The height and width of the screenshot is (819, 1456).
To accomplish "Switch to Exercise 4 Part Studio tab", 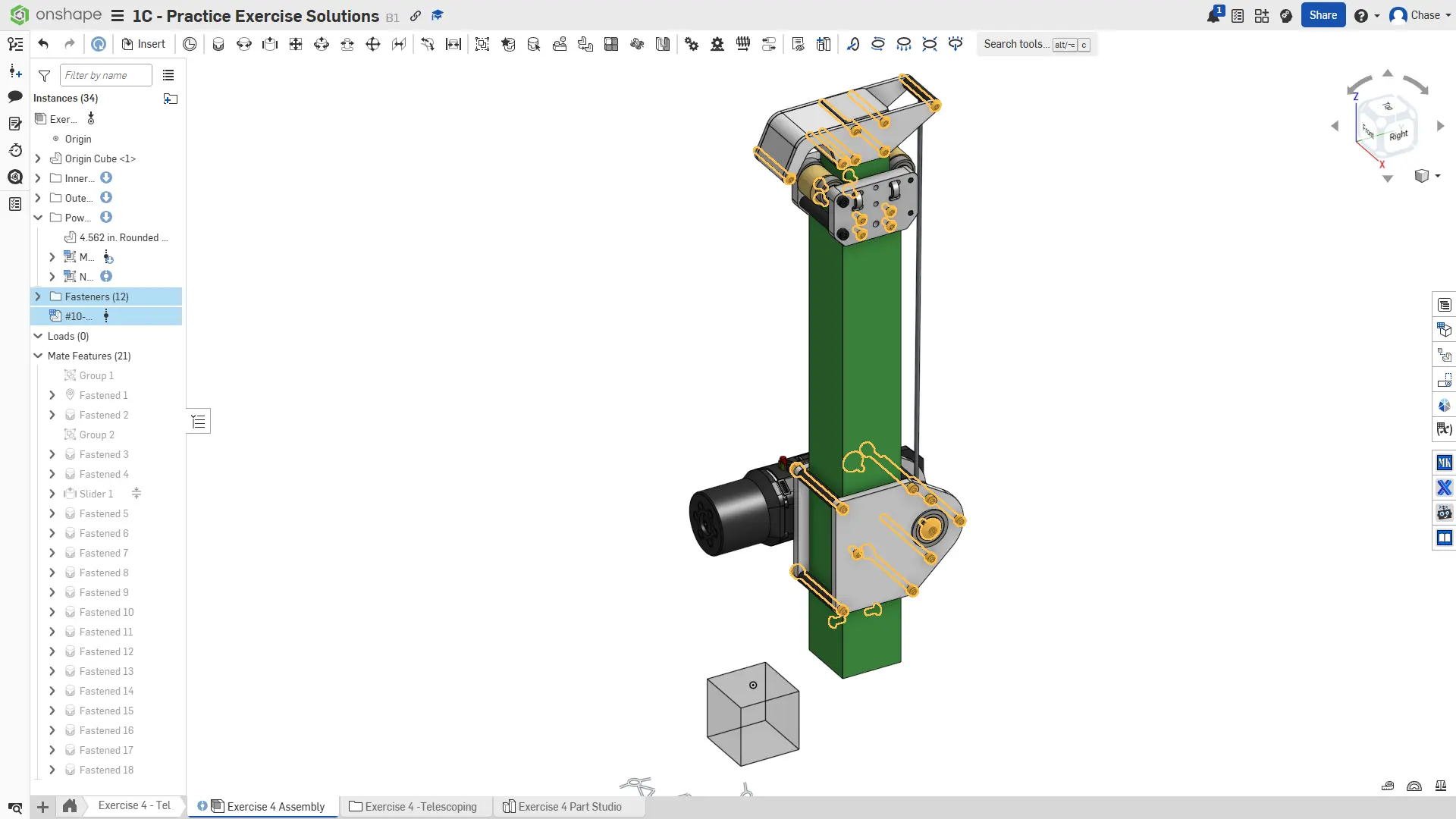I will pyautogui.click(x=569, y=807).
